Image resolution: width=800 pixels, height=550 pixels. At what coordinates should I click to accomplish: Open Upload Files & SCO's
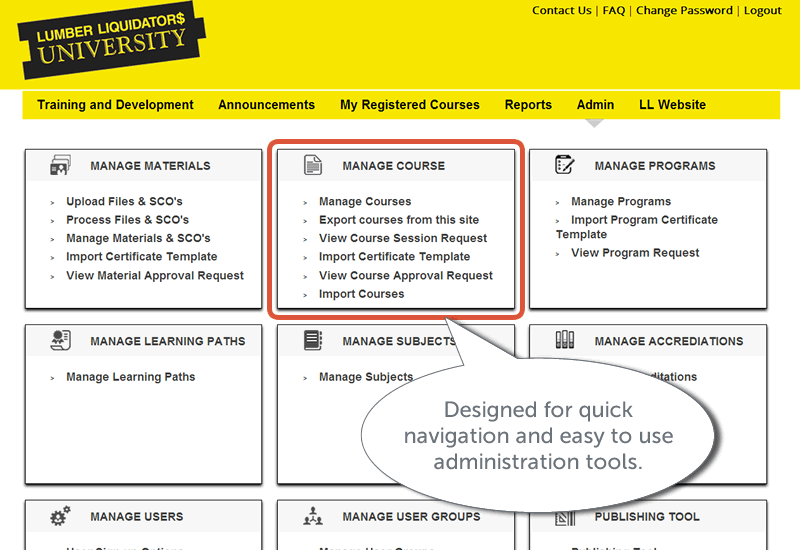[x=124, y=201]
